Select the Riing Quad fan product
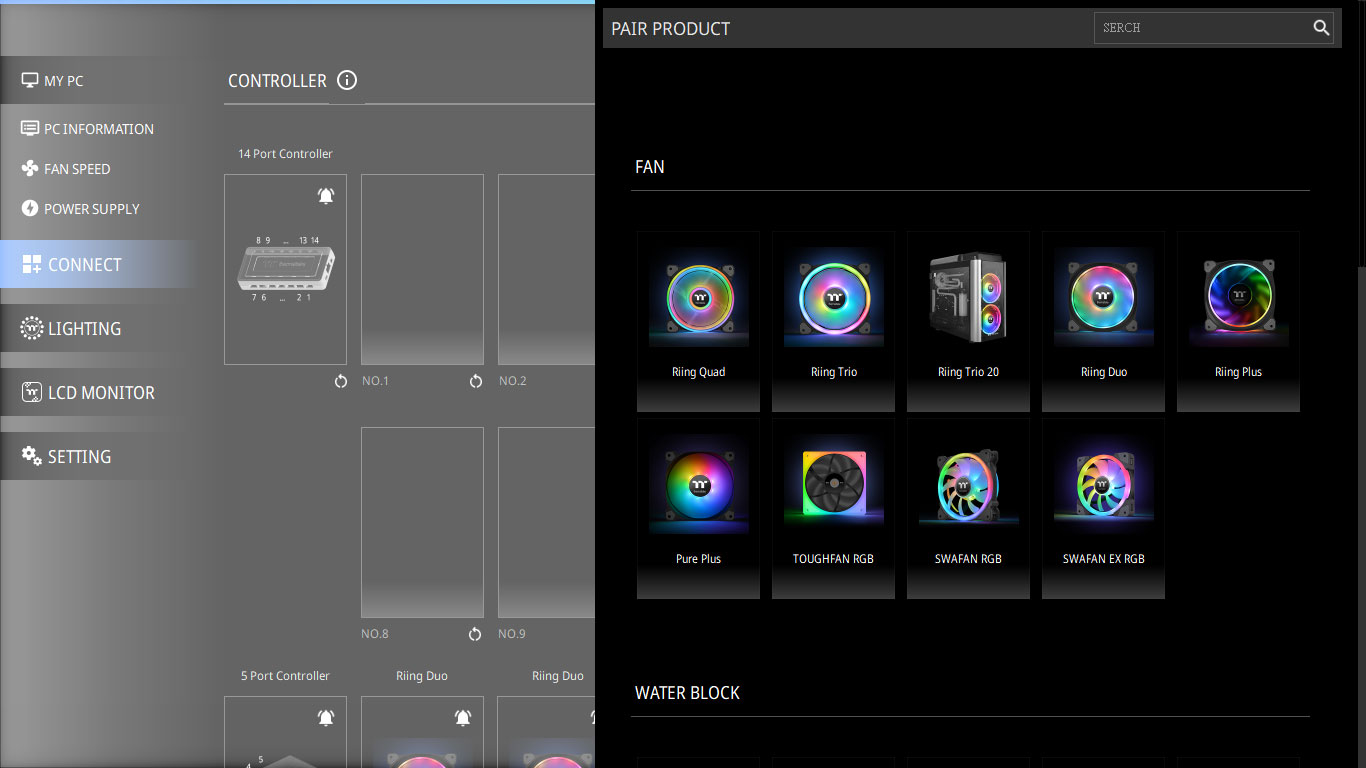Screen dimensions: 1366x768 [x=698, y=320]
